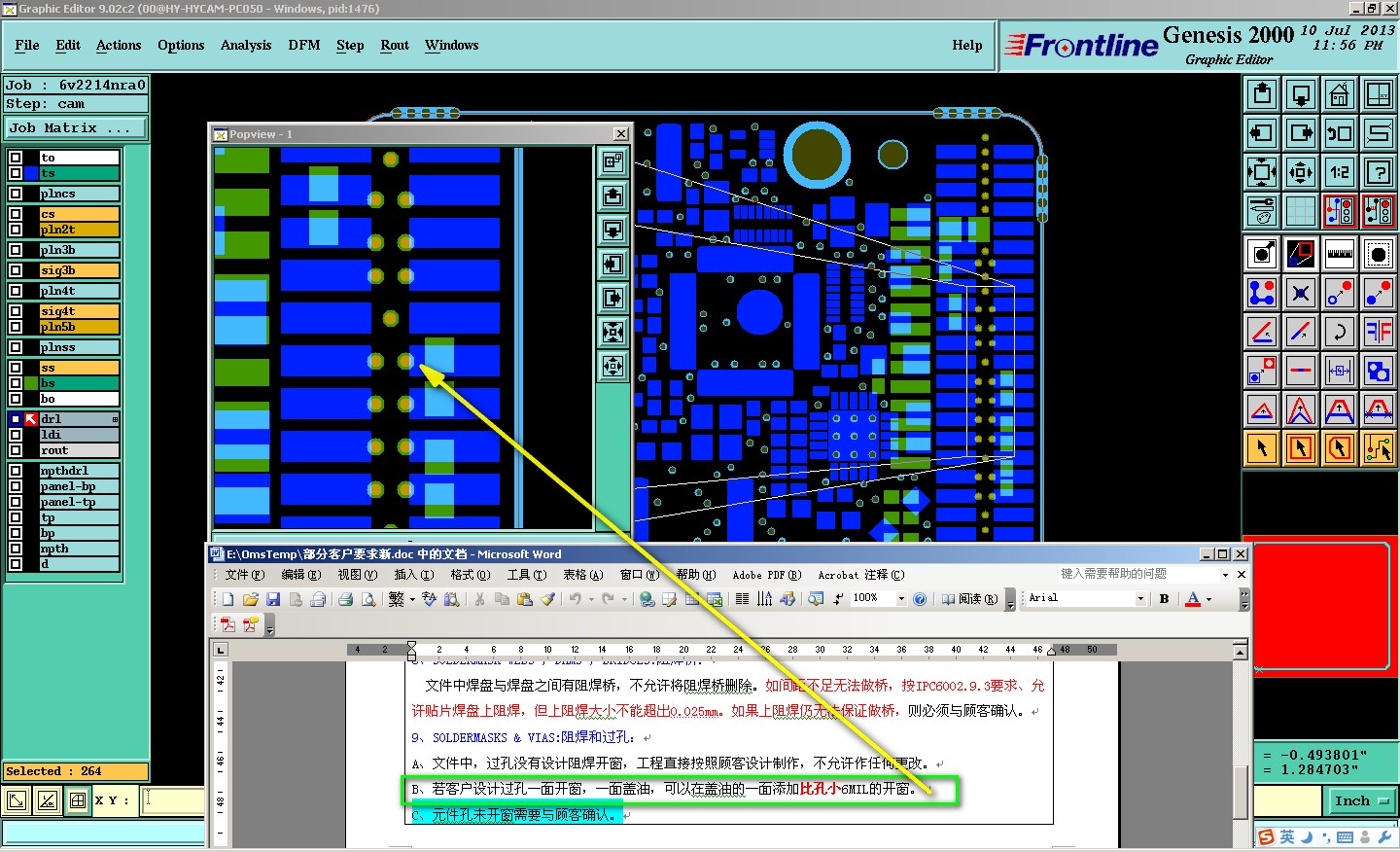Click Popview pan up icon
Screen dimensions: 1400x852
click(612, 196)
